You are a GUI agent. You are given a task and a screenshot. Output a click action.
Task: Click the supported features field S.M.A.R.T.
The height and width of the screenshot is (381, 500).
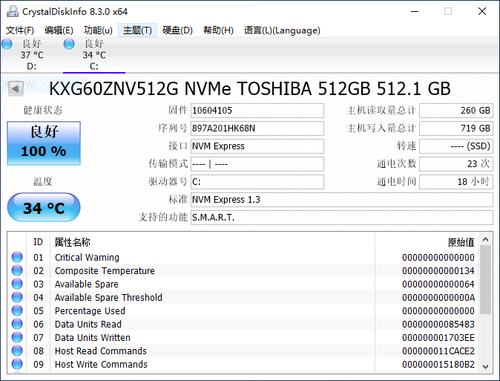[x=342, y=218]
